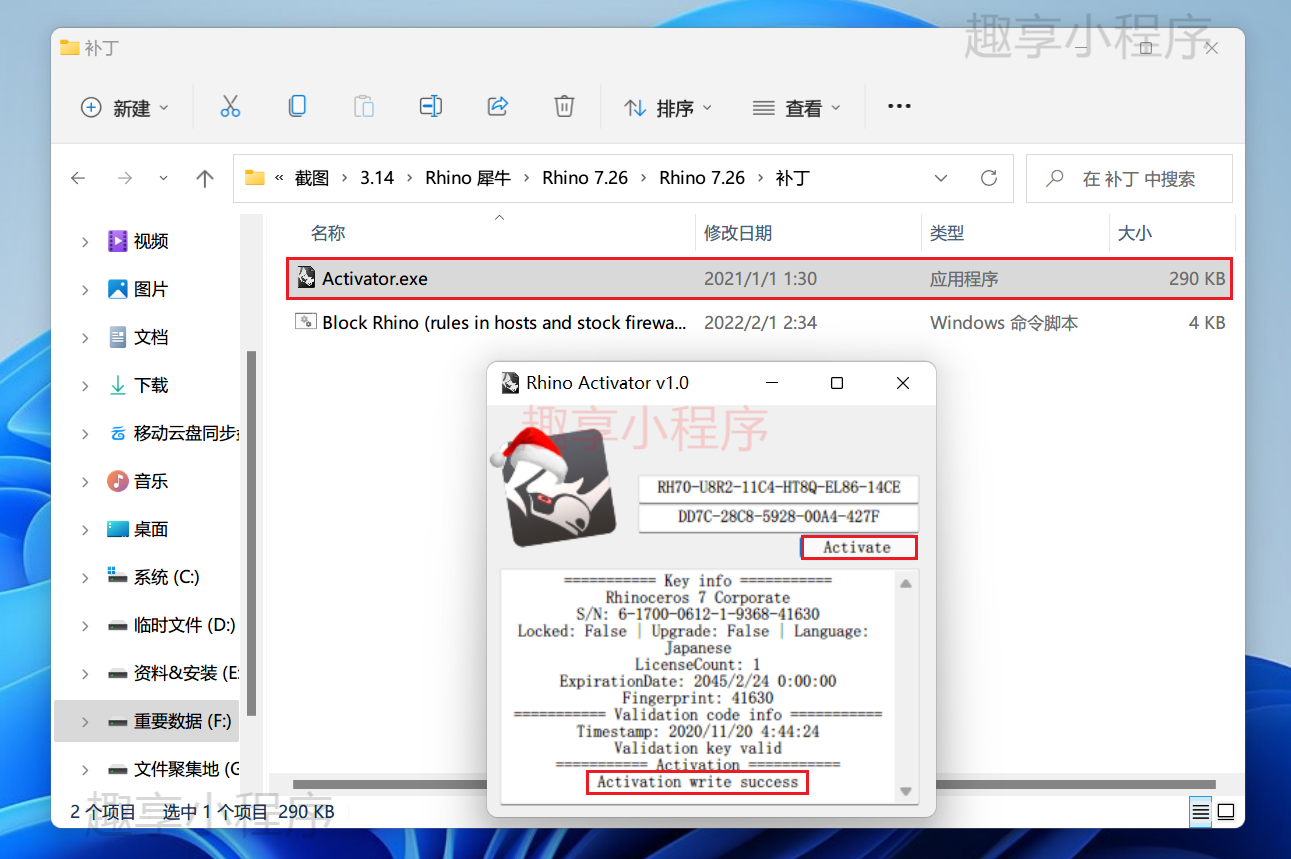Refresh the current folder

click(x=989, y=178)
